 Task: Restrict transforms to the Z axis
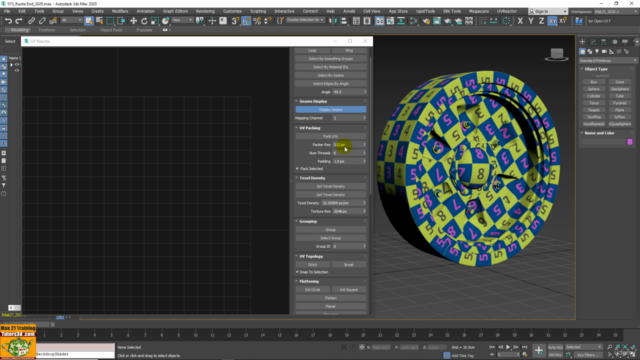point(541,21)
